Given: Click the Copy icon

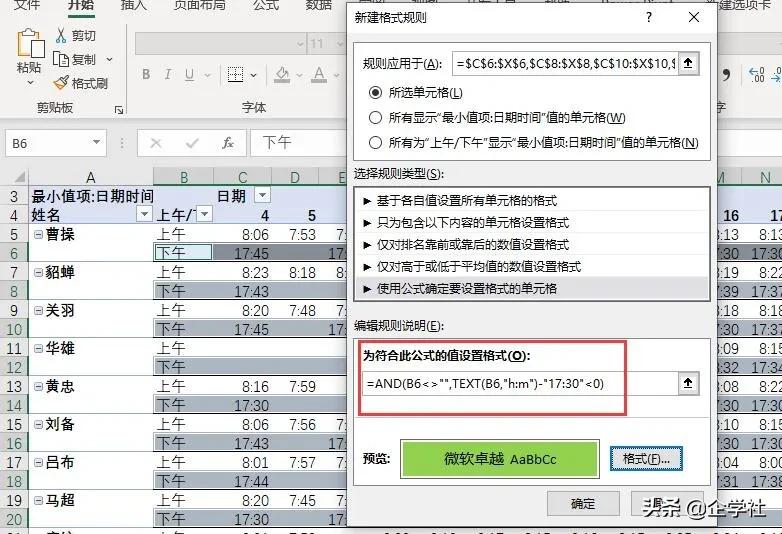Looking at the screenshot, I should tap(61, 59).
